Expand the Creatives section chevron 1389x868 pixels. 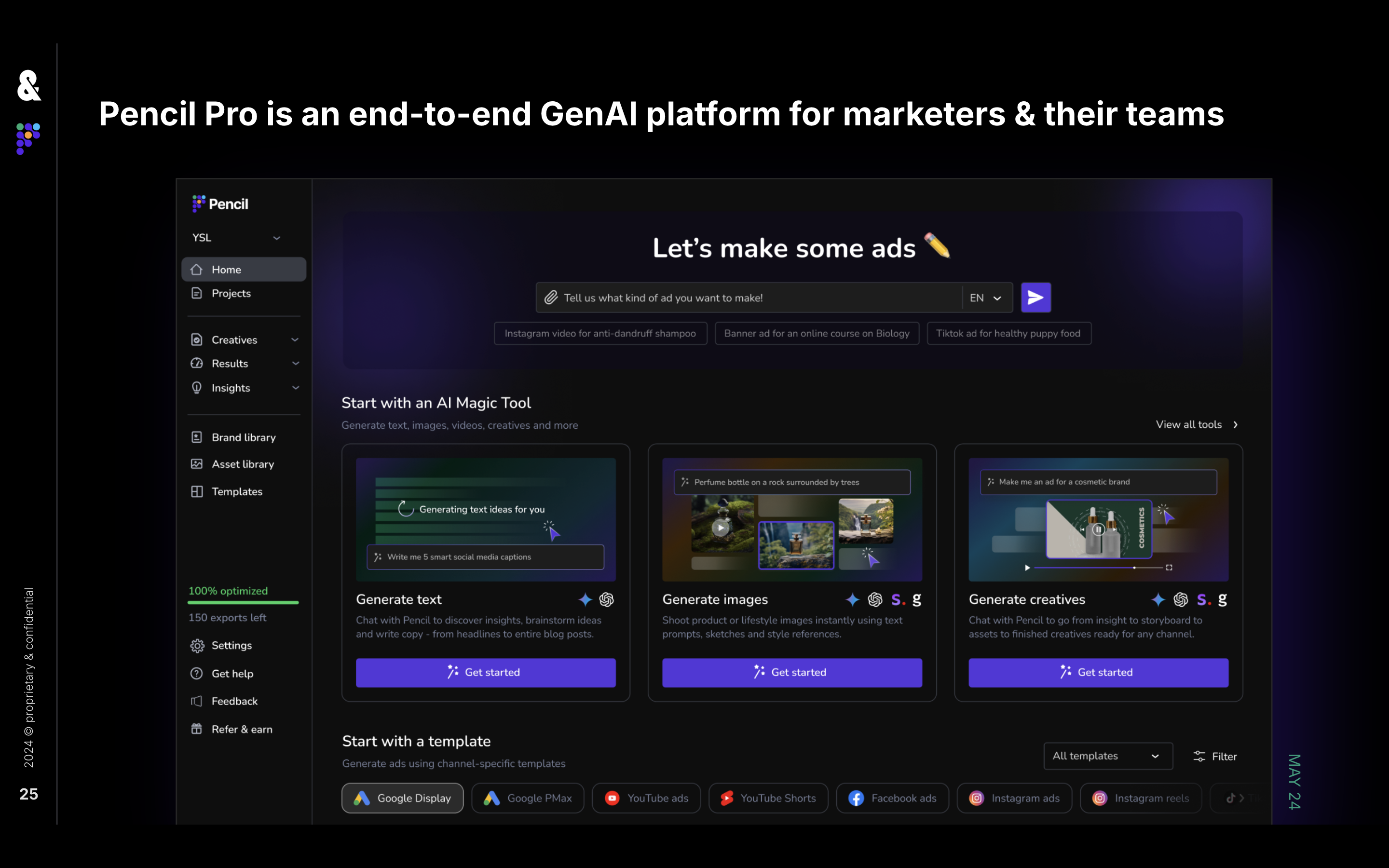pyautogui.click(x=295, y=340)
